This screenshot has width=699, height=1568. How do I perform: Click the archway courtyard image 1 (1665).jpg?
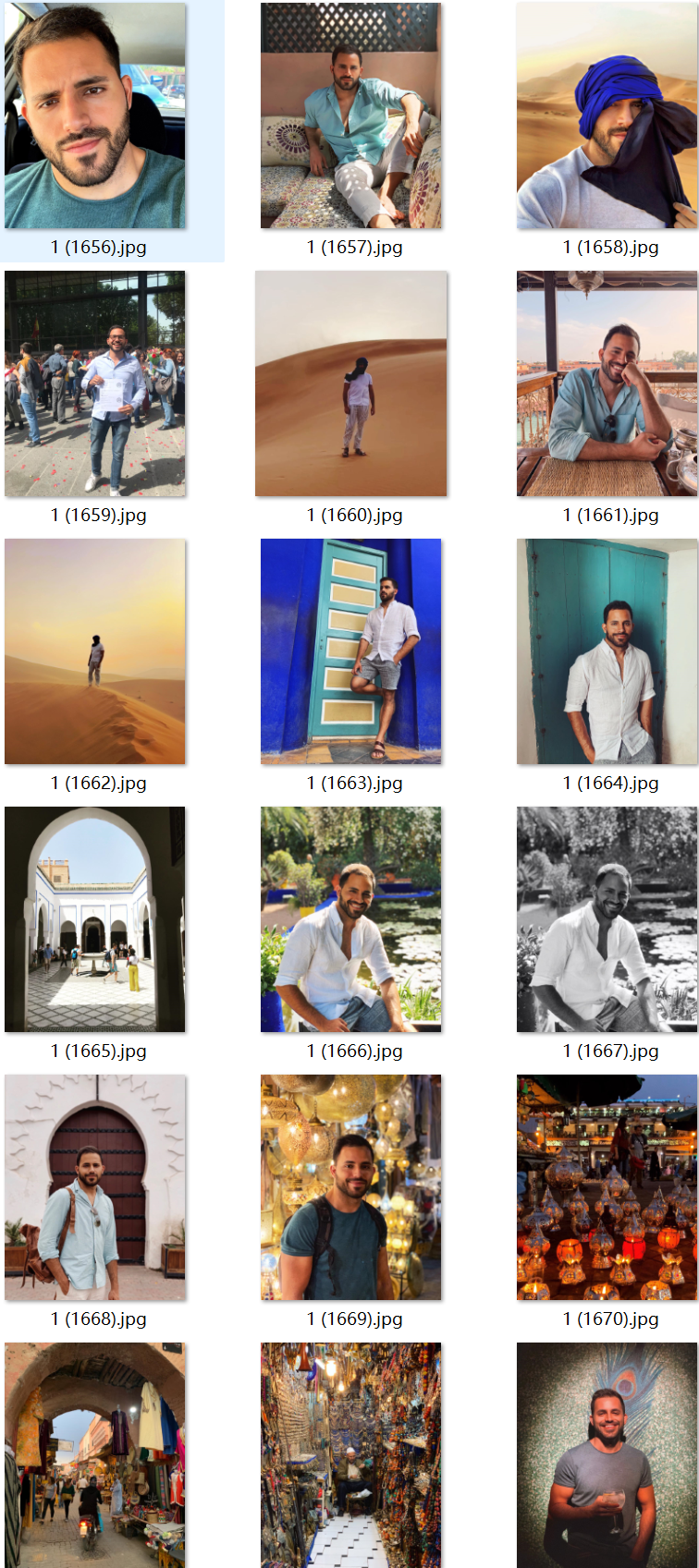95,919
